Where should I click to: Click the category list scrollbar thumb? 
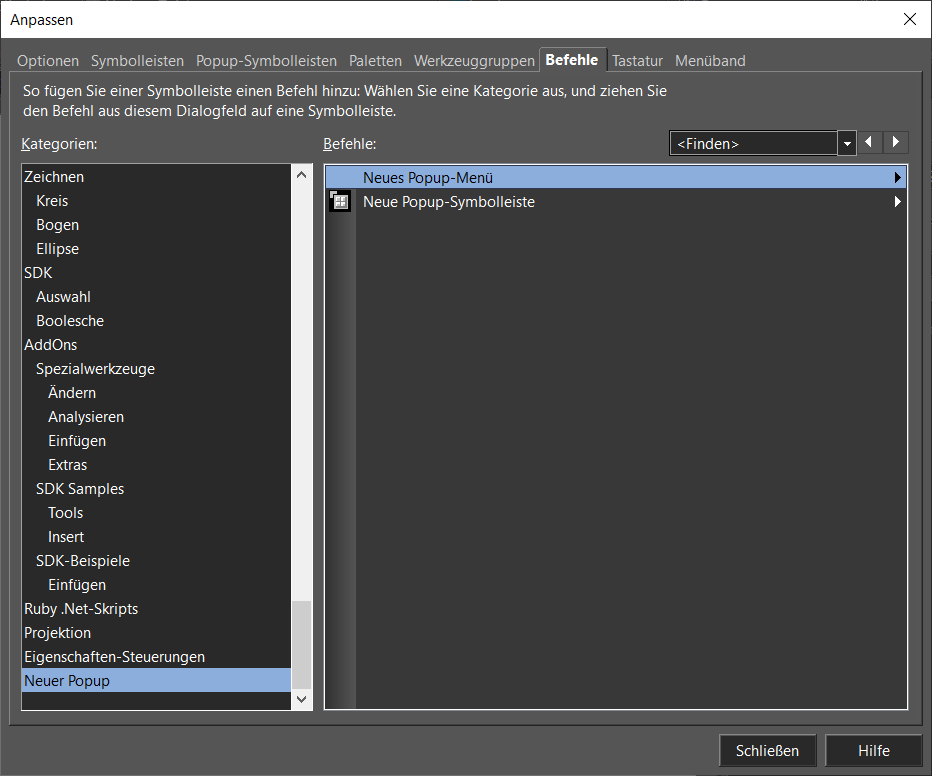[x=301, y=645]
